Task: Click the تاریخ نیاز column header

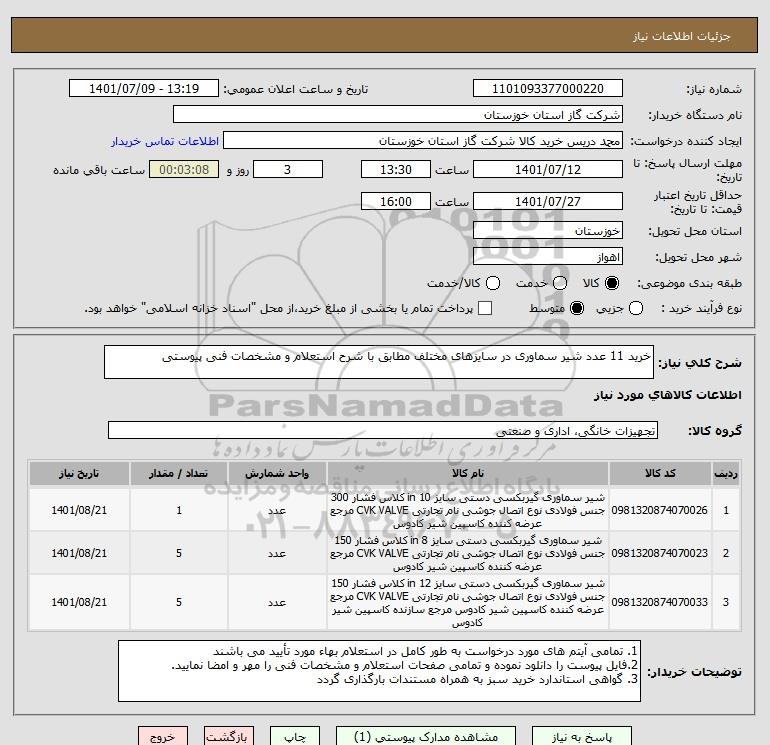Action: [79, 473]
